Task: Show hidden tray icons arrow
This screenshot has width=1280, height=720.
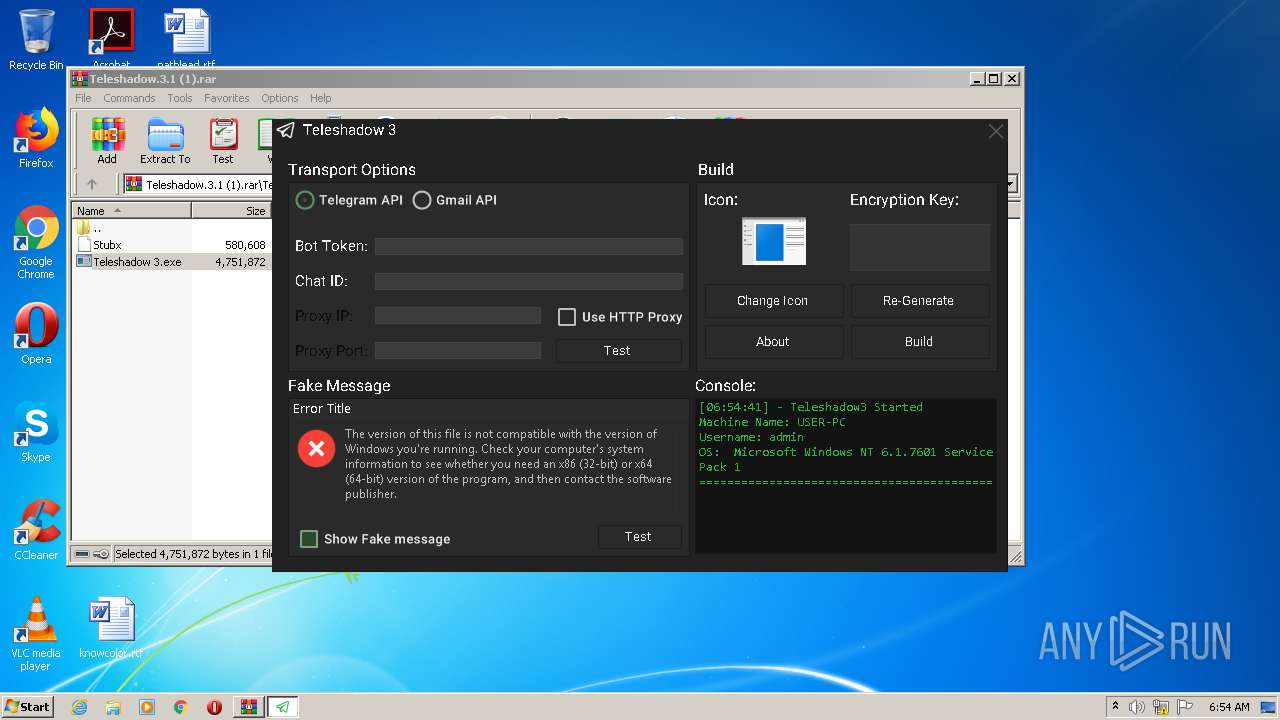Action: pos(1115,707)
